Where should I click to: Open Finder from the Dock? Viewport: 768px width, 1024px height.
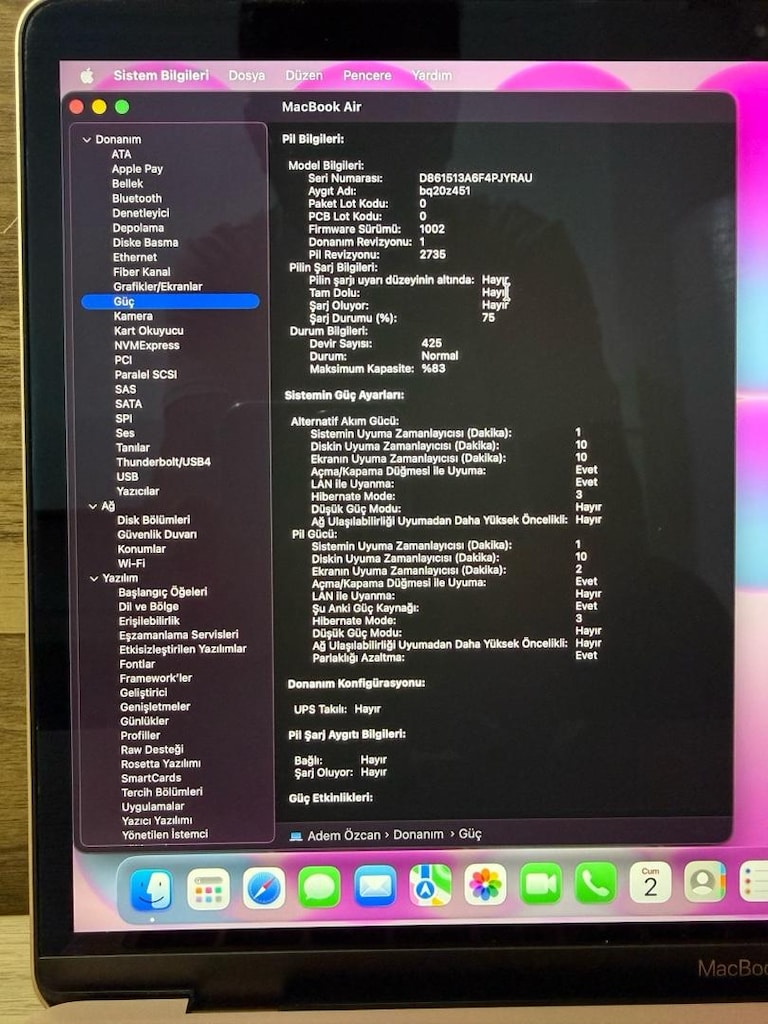tap(152, 889)
